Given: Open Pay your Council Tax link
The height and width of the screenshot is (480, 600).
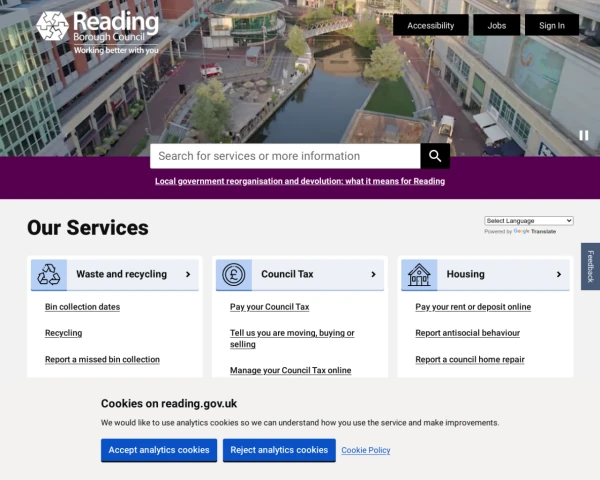Looking at the screenshot, I should click(269, 307).
